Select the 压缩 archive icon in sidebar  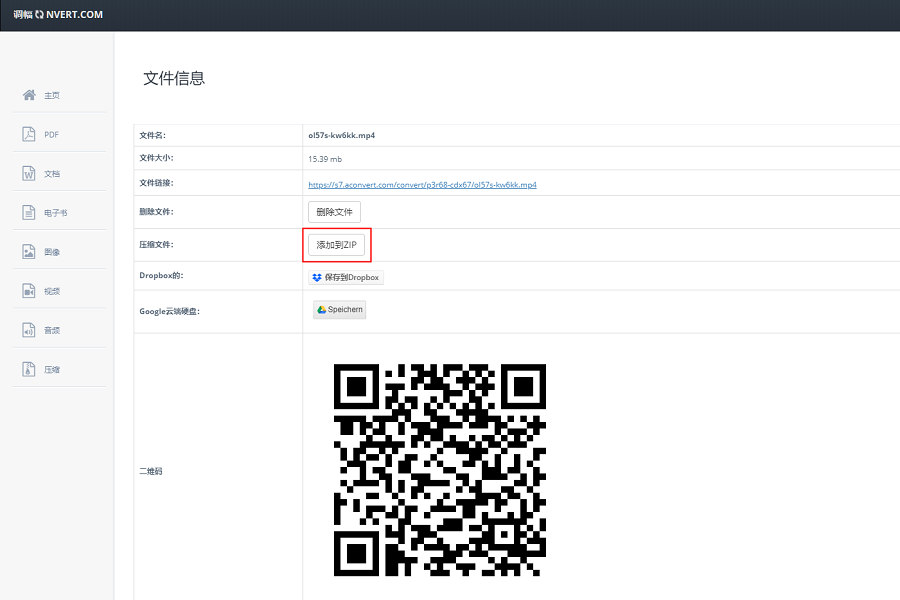tap(29, 369)
